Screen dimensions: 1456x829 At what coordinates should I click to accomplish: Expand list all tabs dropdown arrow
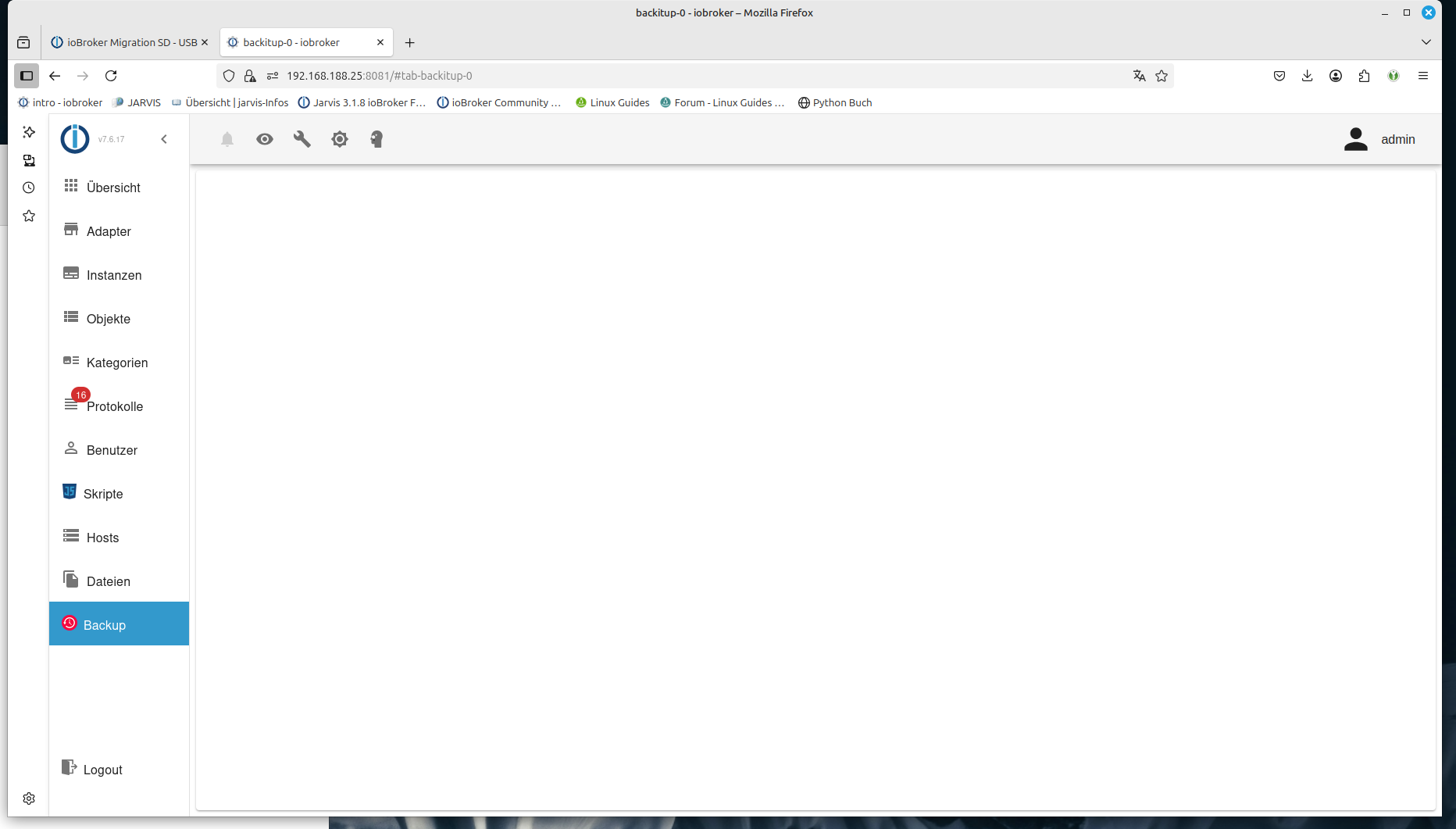[x=1426, y=42]
